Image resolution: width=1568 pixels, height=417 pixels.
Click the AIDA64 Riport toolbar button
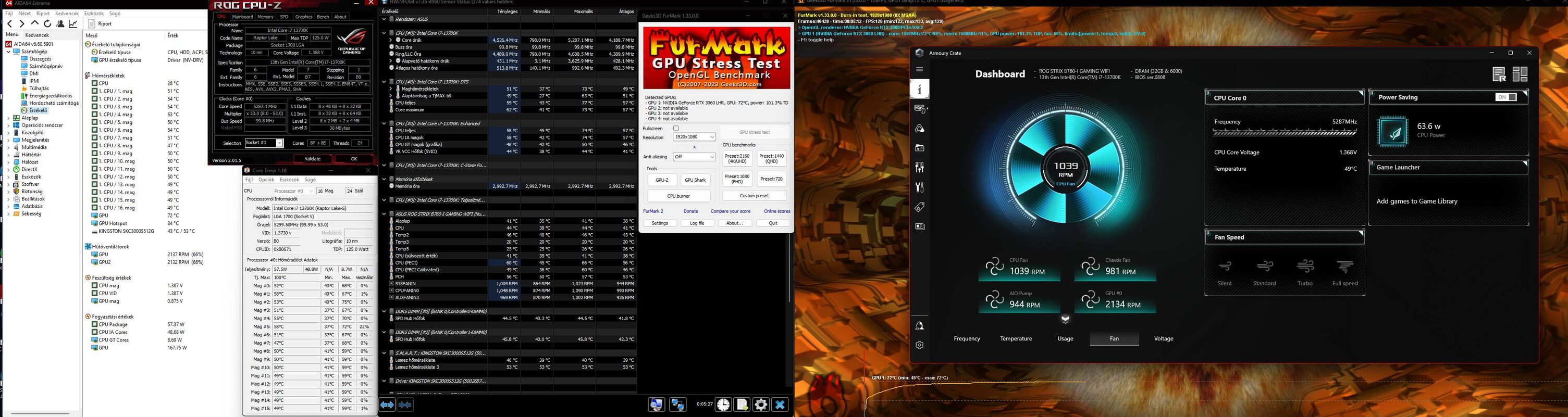point(101,24)
